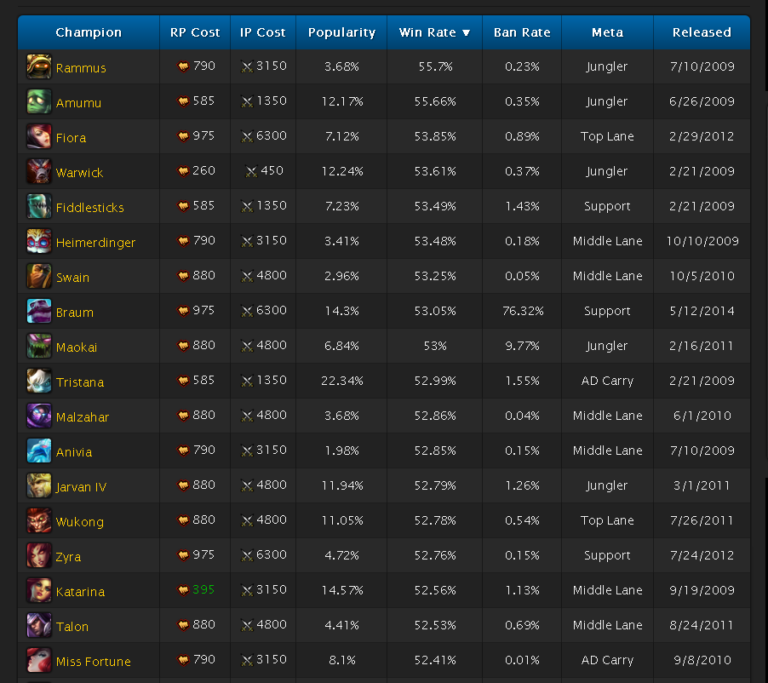
Task: Select Tristana's portrait icon
Action: (x=39, y=381)
